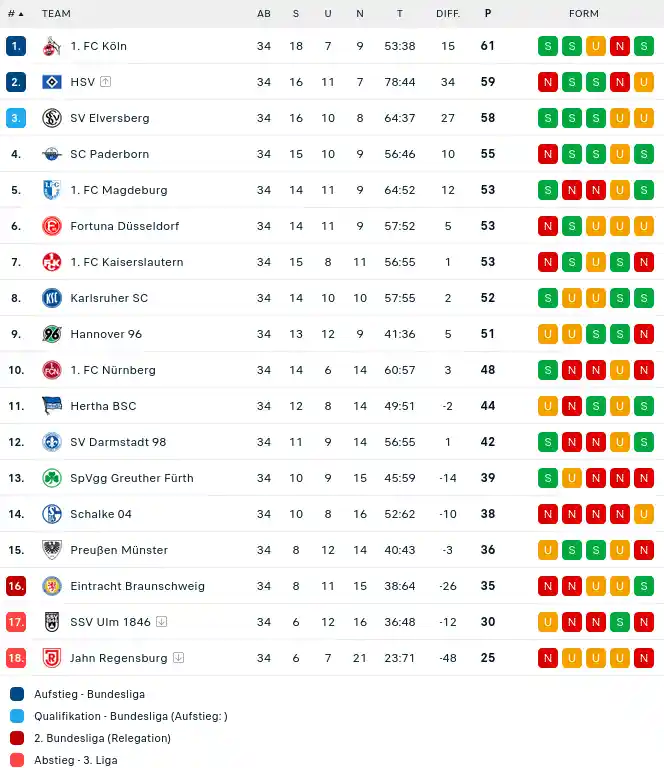664x768 pixels.
Task: Click the Jahn Regensburg crest
Action: (x=52, y=658)
